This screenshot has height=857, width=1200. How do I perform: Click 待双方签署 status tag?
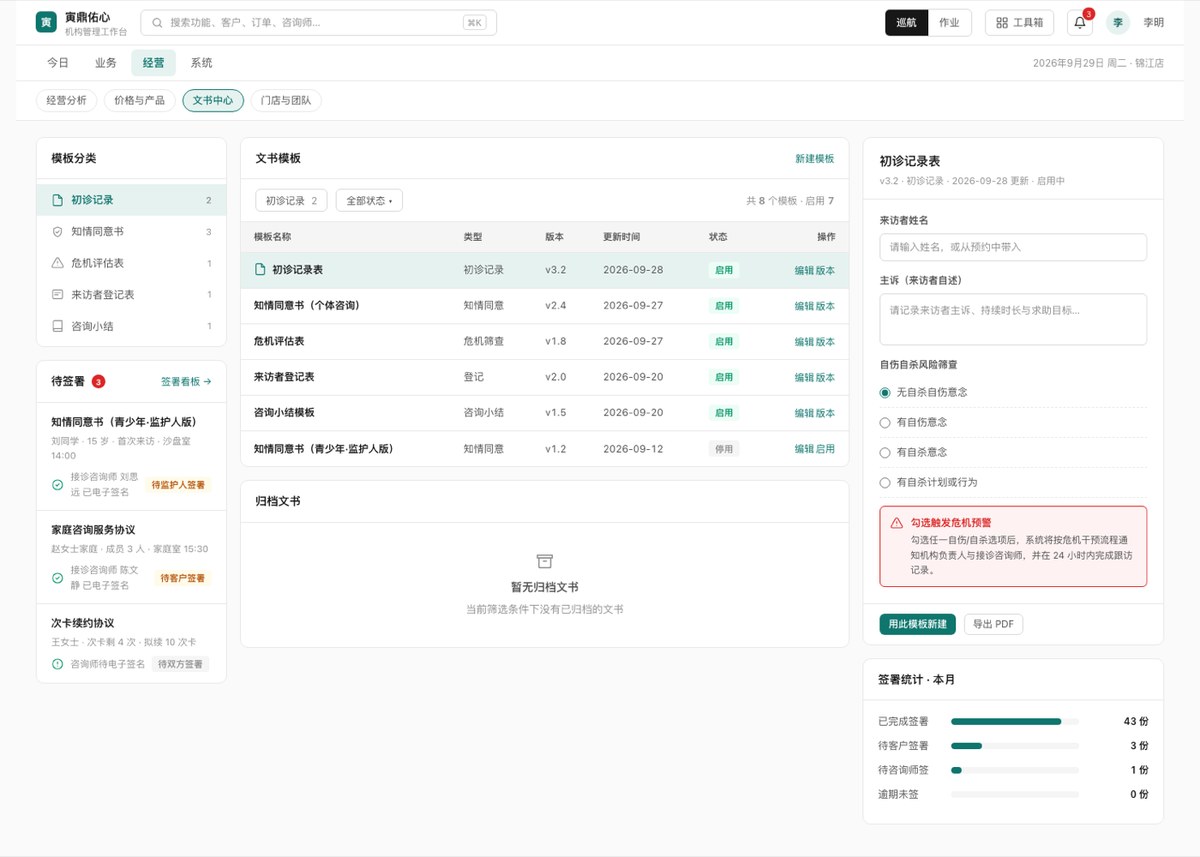click(180, 664)
